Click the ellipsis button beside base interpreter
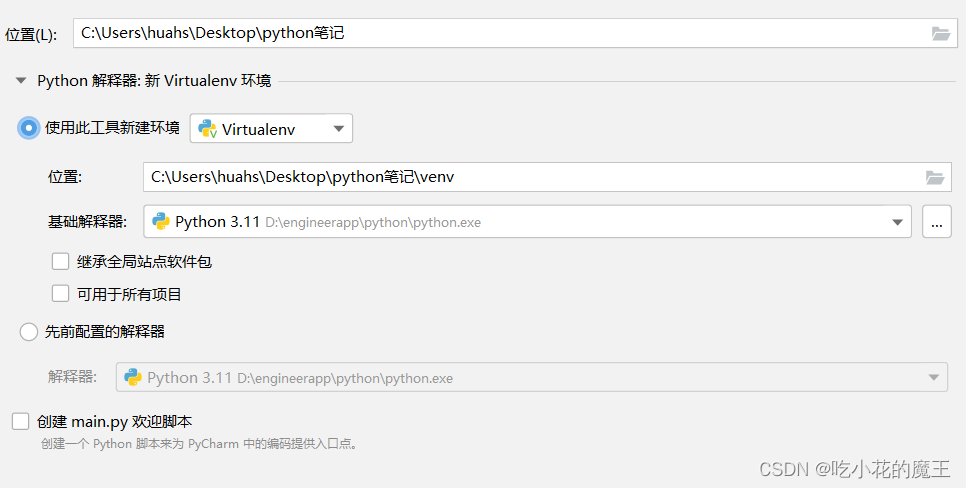Image resolution: width=966 pixels, height=488 pixels. (x=936, y=222)
